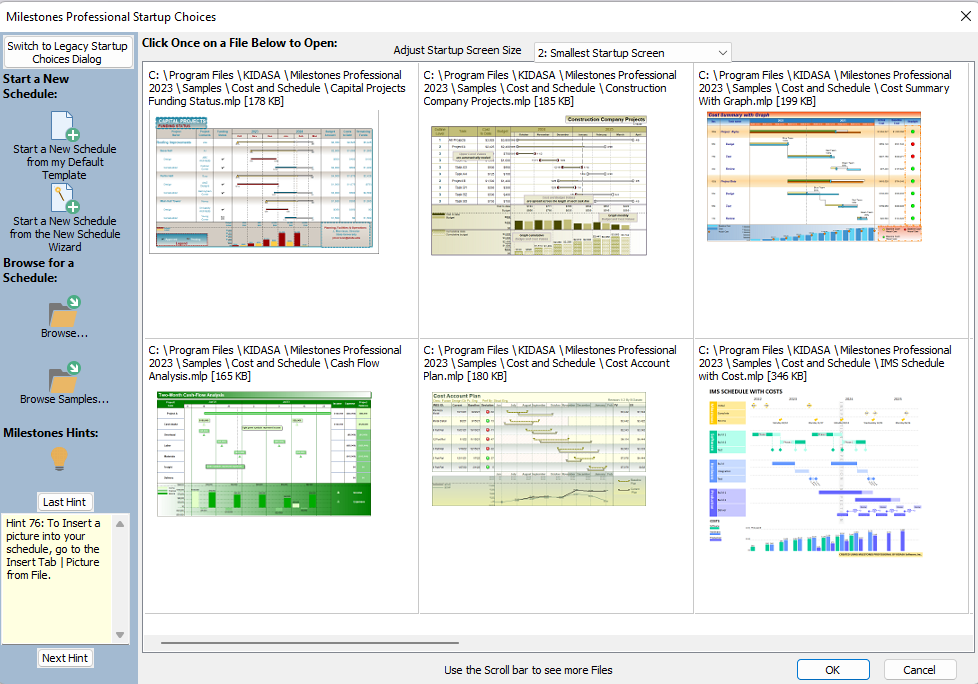978x684 pixels.
Task: Open Cost Account Plan sample thumbnail
Action: click(539, 448)
